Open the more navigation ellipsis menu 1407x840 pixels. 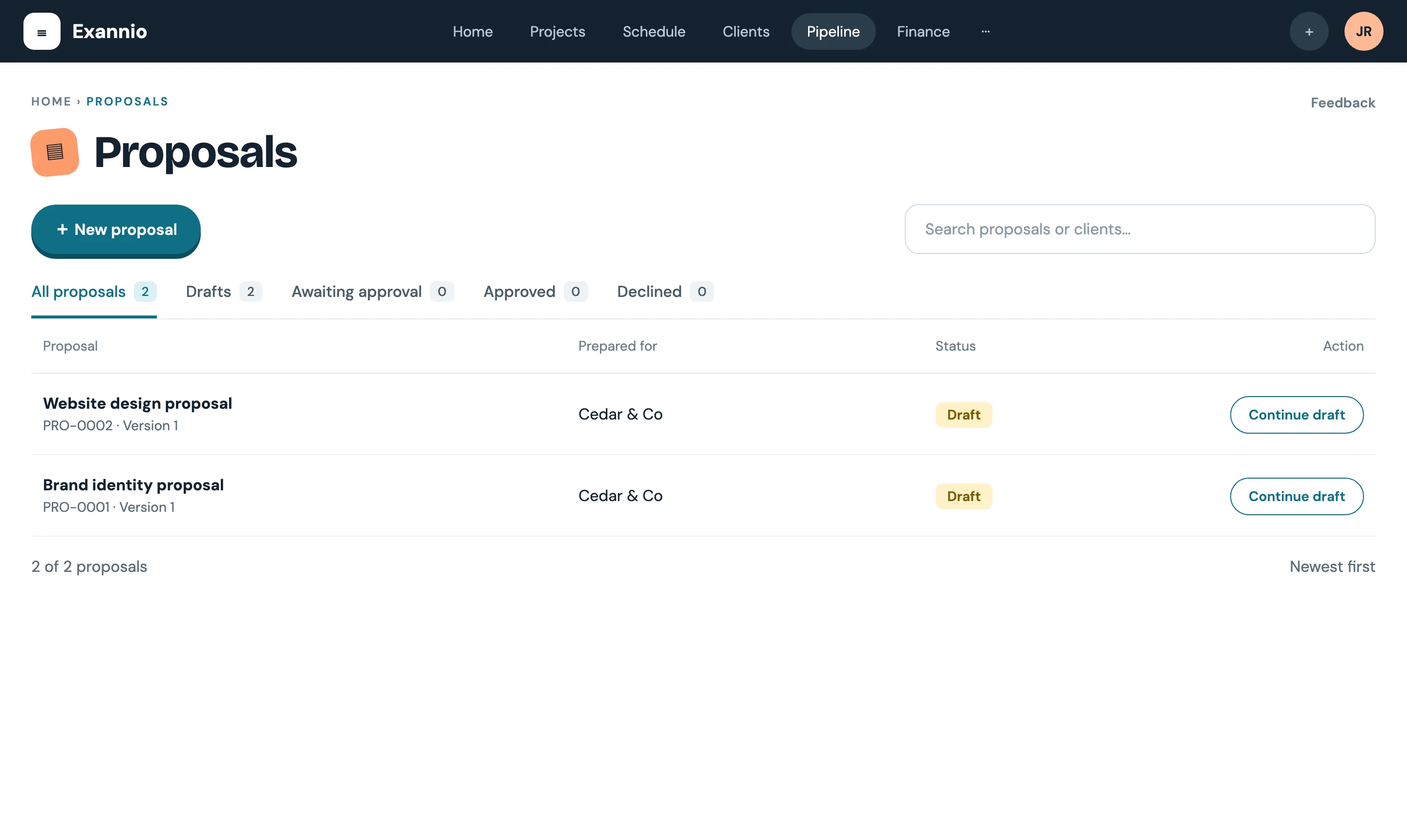click(985, 31)
